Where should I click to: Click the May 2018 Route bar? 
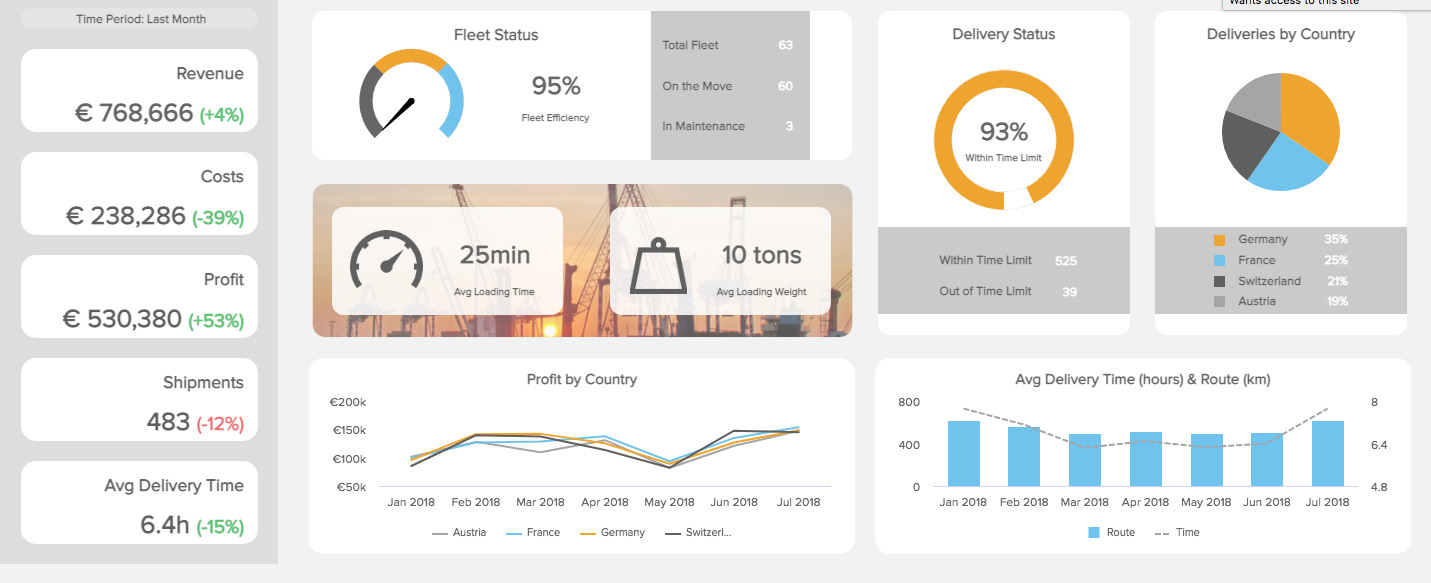point(1206,461)
